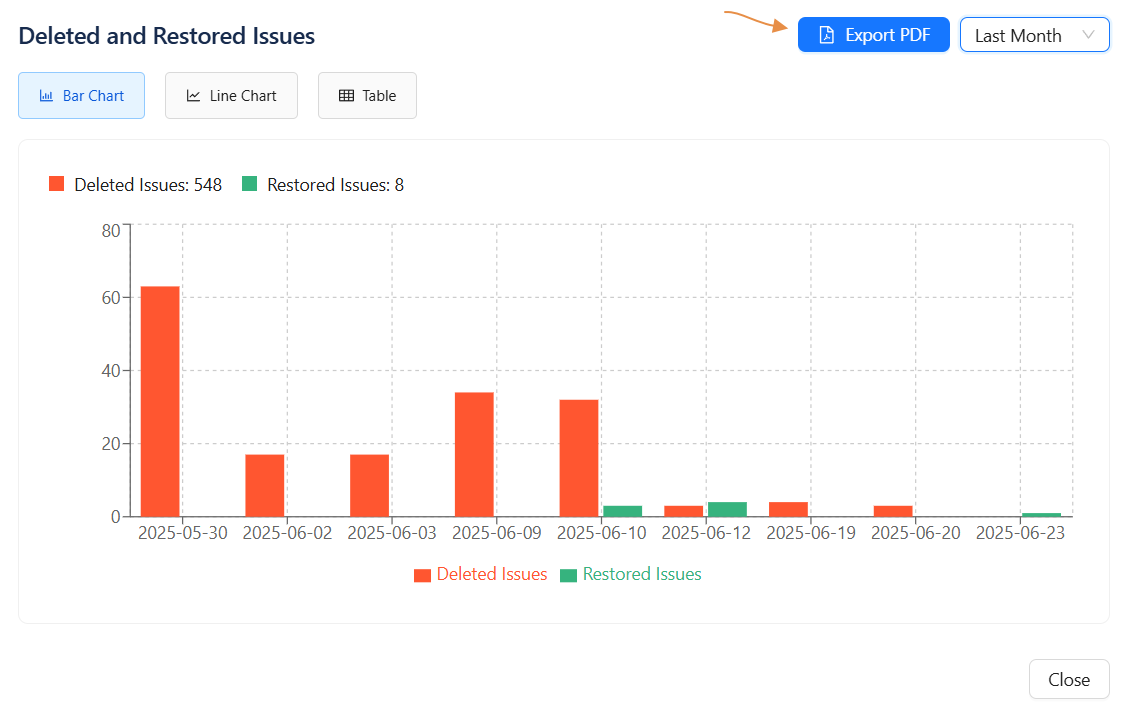Click the line chart icon
This screenshot has width=1127, height=718.
point(193,96)
